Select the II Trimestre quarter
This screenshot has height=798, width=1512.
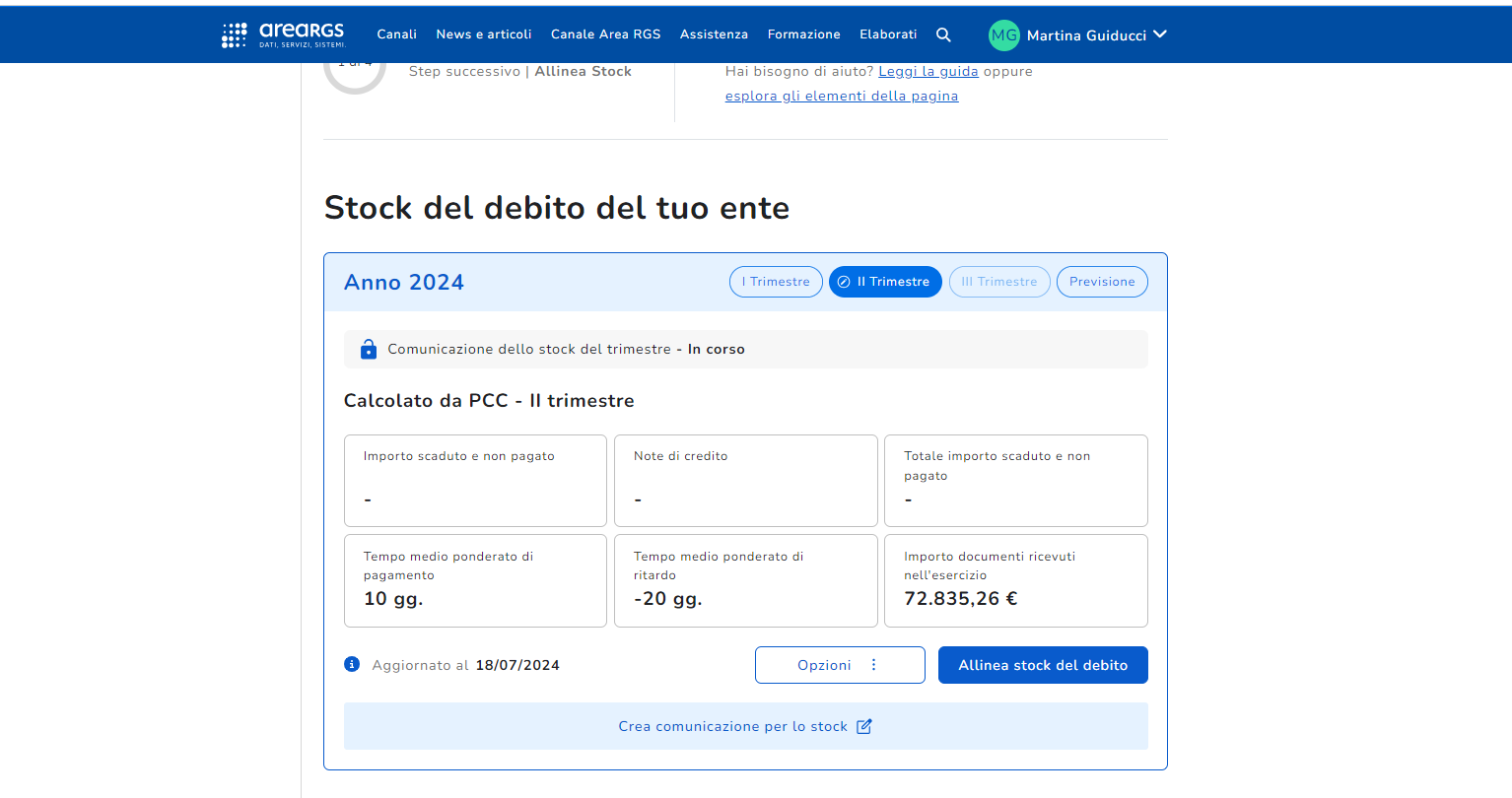click(x=885, y=282)
